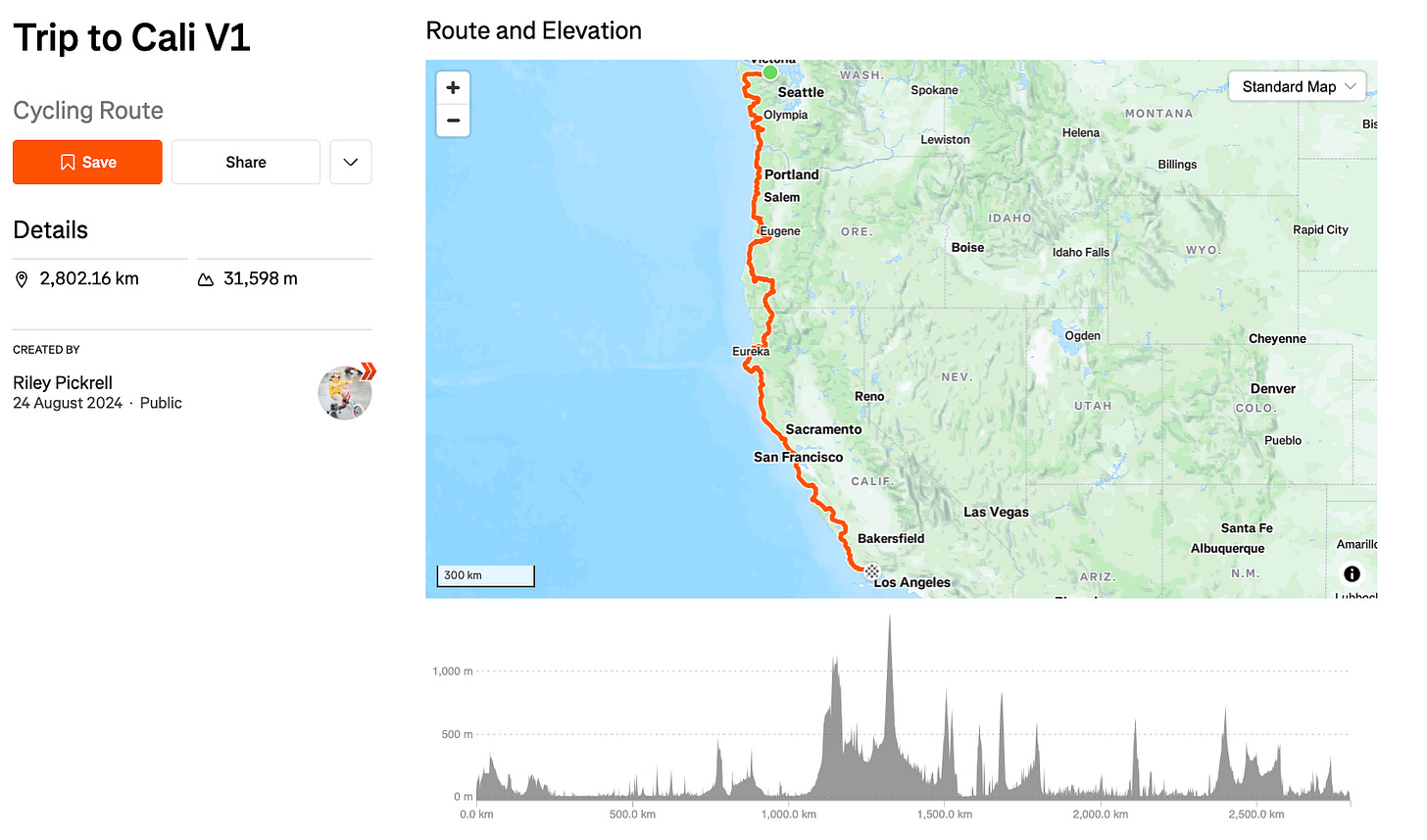1427x840 pixels.
Task: Click the Details section heading
Action: tap(51, 230)
